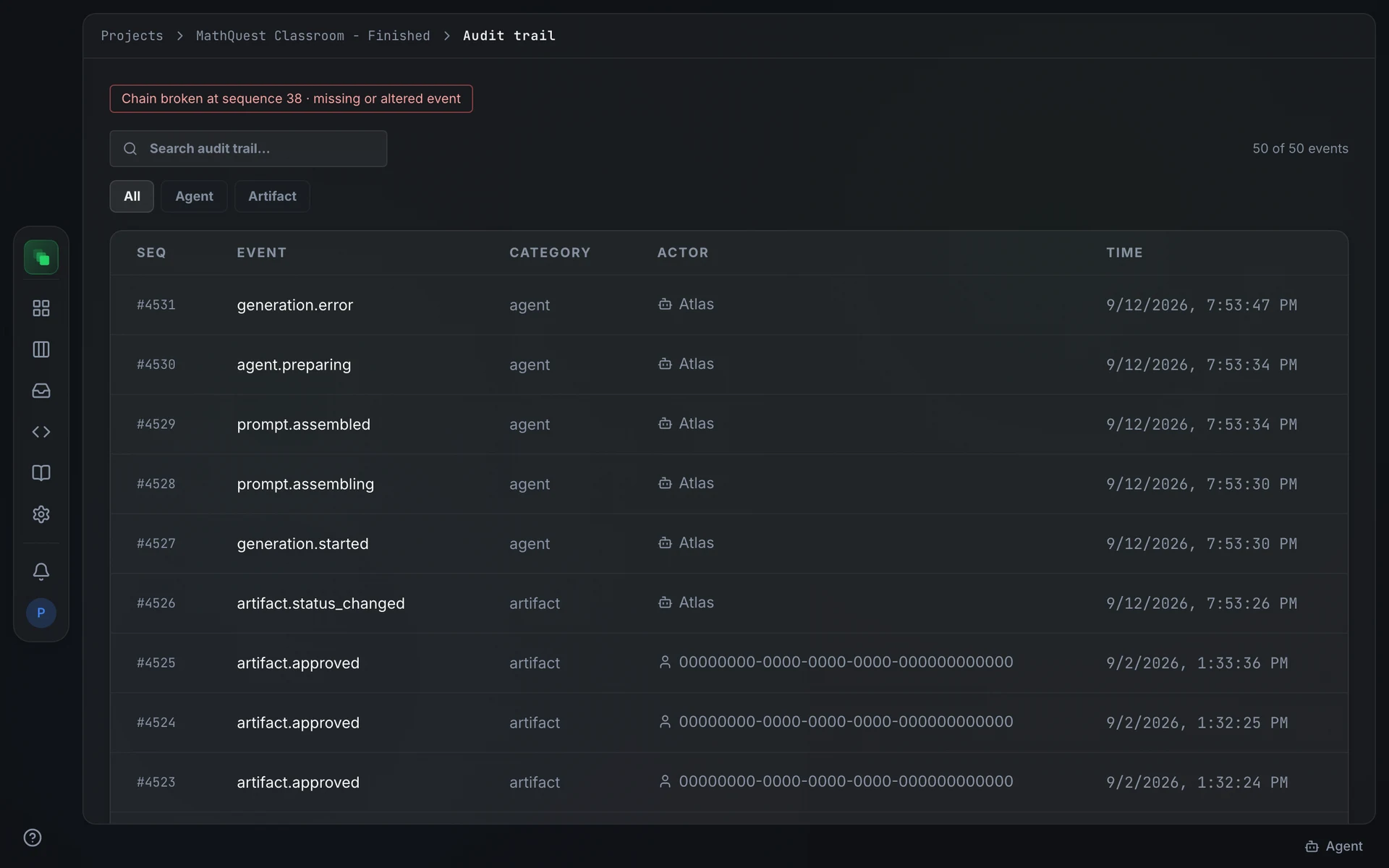The height and width of the screenshot is (868, 1389).
Task: Click zero UUID actor in row #4523
Action: [x=846, y=781]
